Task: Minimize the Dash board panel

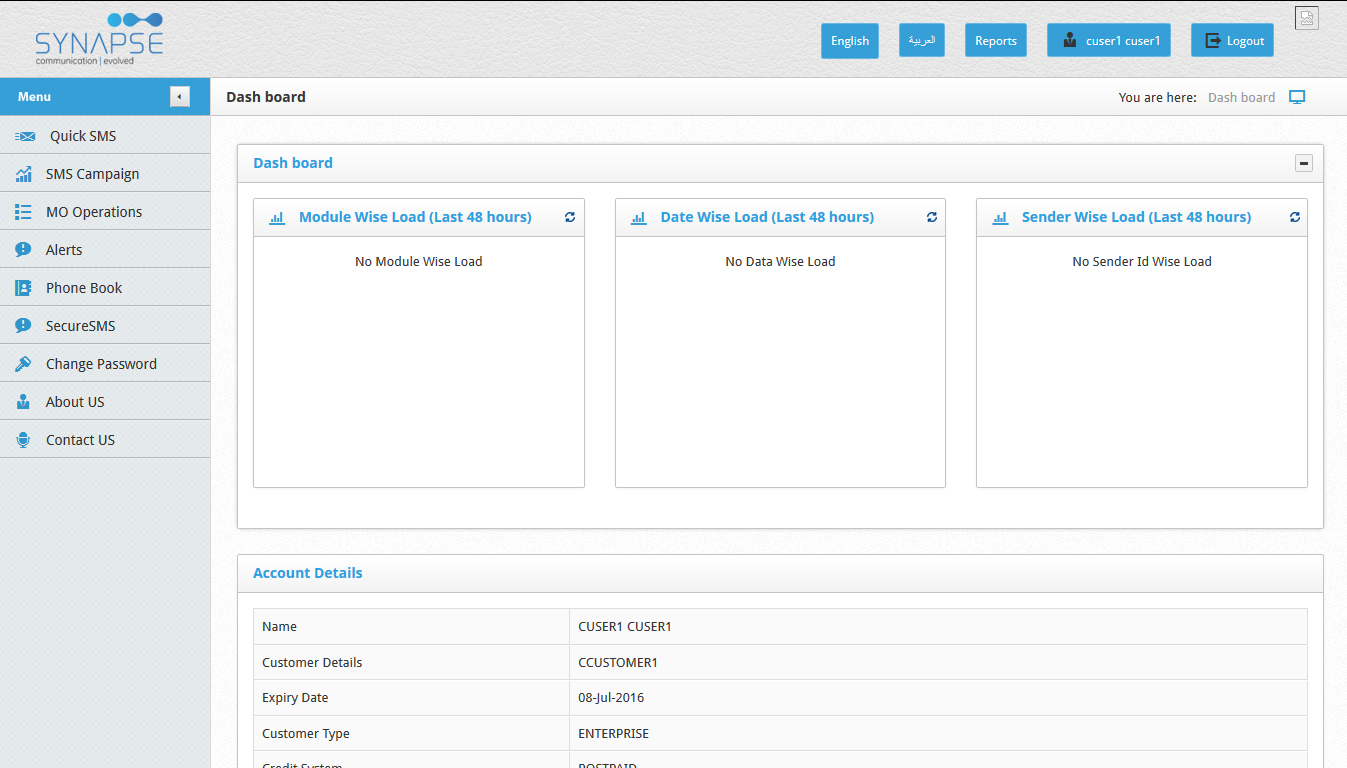Action: [x=1303, y=163]
